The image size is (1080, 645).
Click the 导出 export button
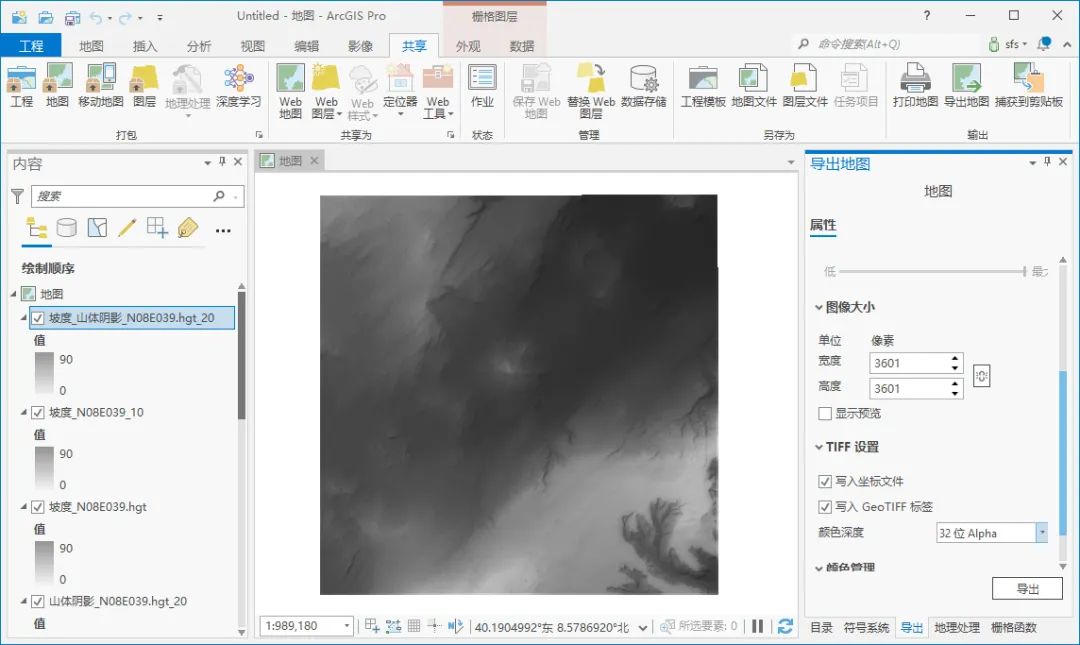click(x=1027, y=588)
